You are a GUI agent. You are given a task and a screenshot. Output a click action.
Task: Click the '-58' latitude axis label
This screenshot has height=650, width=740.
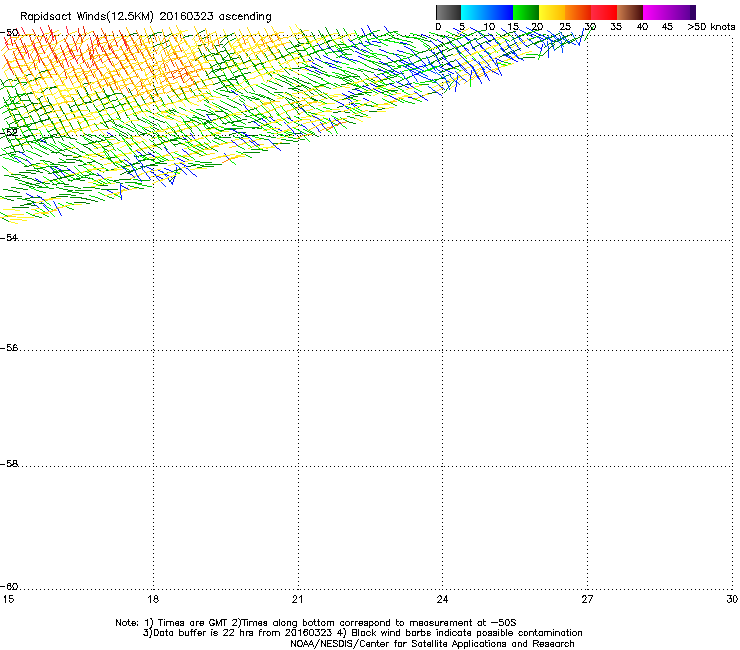pyautogui.click(x=9, y=464)
